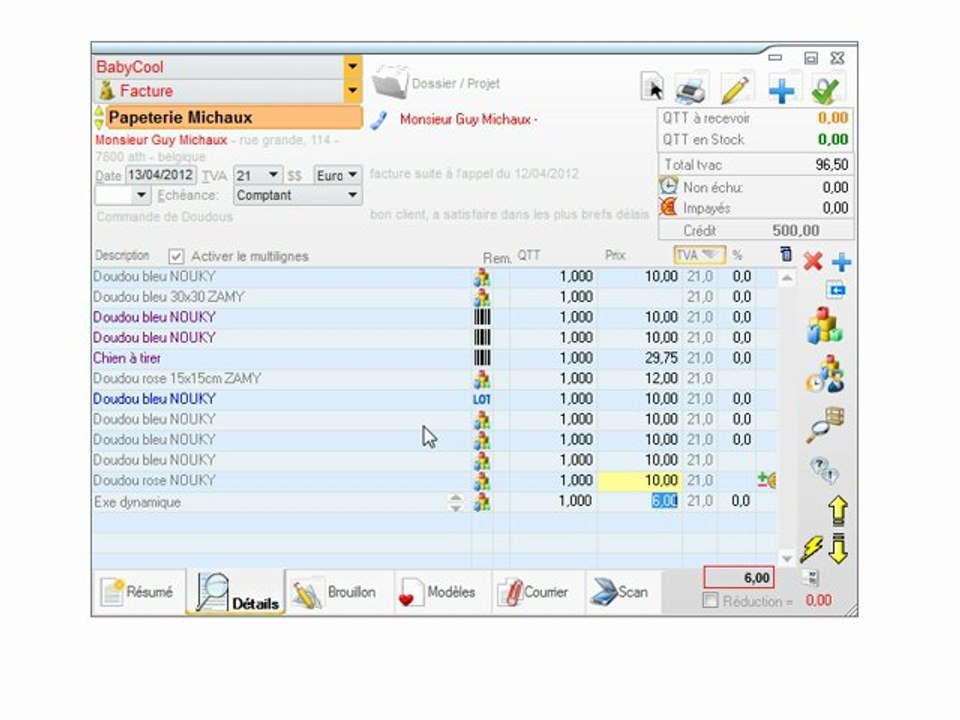Click the cubes with clock and person icon
Screen dimensions: 960x720
pos(825,375)
